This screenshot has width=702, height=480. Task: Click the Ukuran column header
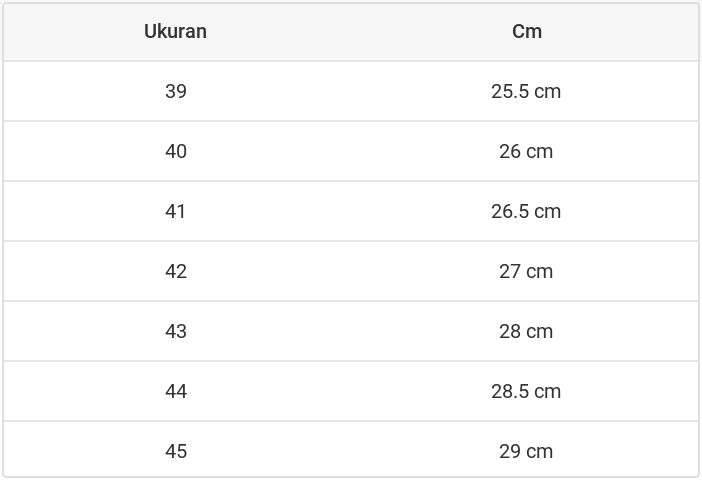[175, 31]
